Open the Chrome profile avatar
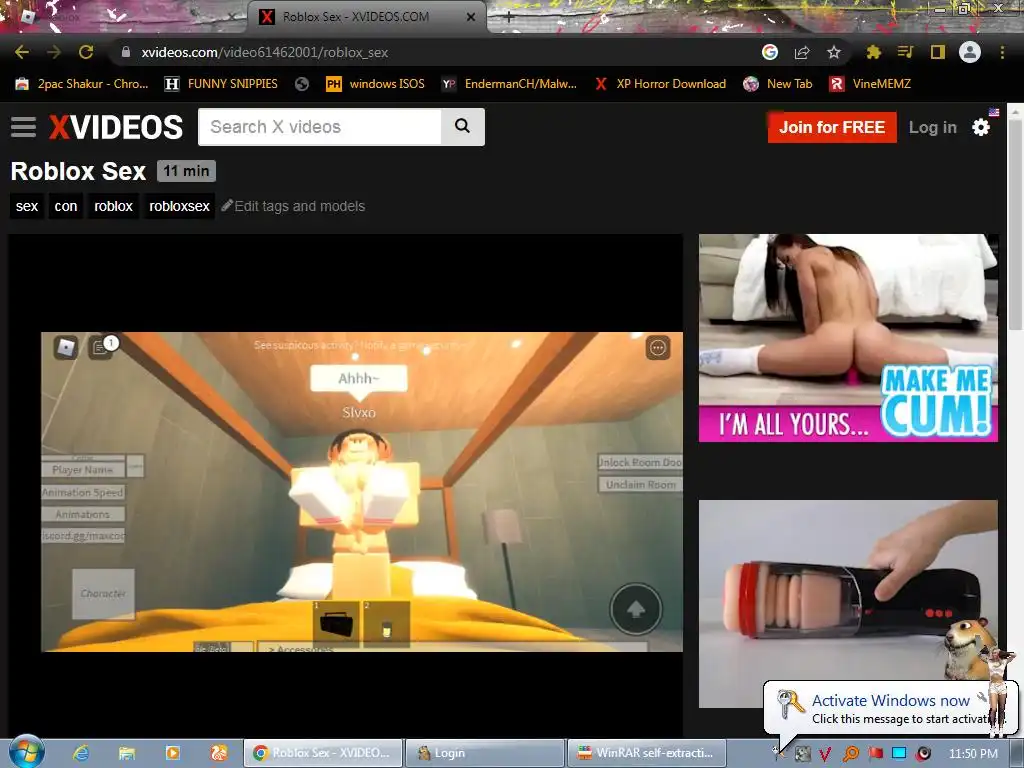The image size is (1024, 768). click(x=970, y=52)
